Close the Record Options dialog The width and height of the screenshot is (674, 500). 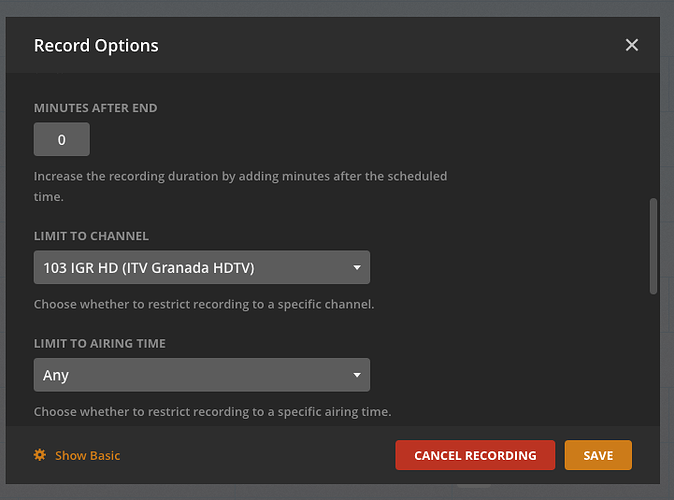(x=631, y=45)
